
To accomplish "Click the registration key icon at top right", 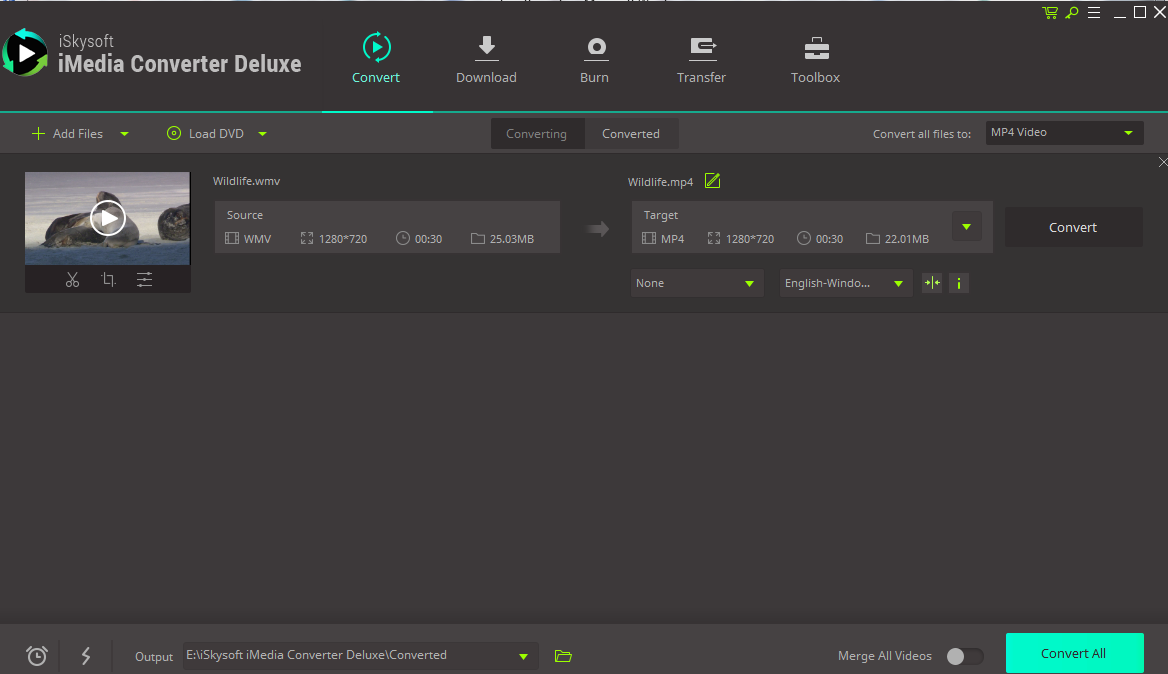I will pyautogui.click(x=1071, y=12).
